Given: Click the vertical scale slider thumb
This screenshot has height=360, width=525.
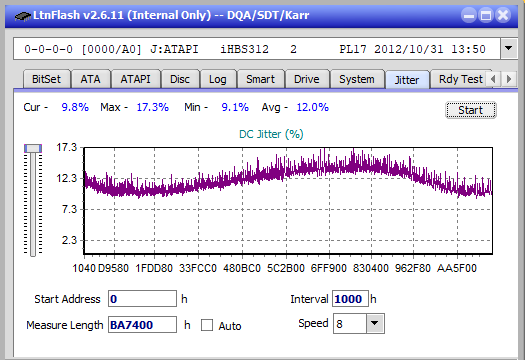Looking at the screenshot, I should (33, 148).
